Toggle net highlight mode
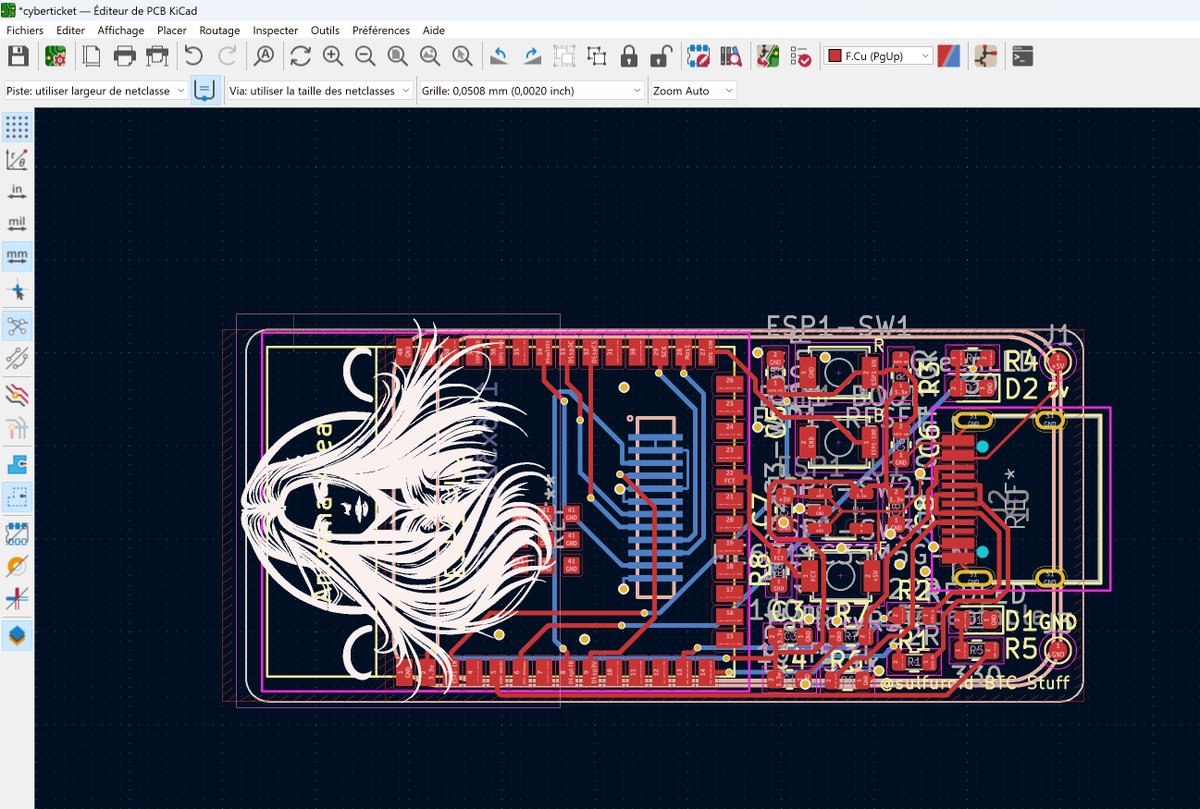Screen dimensions: 1200x809 (17, 429)
